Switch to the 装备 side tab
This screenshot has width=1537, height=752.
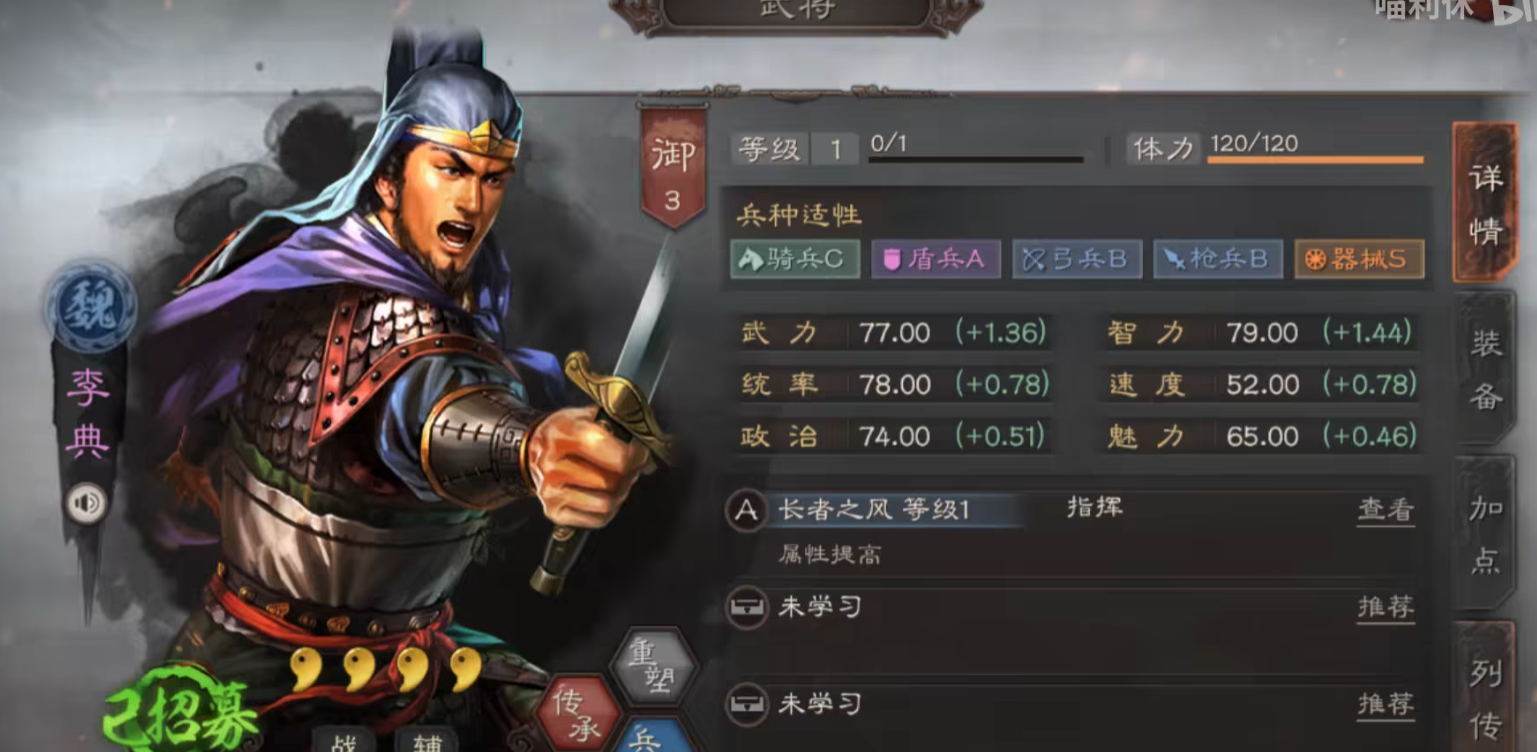[x=1485, y=369]
